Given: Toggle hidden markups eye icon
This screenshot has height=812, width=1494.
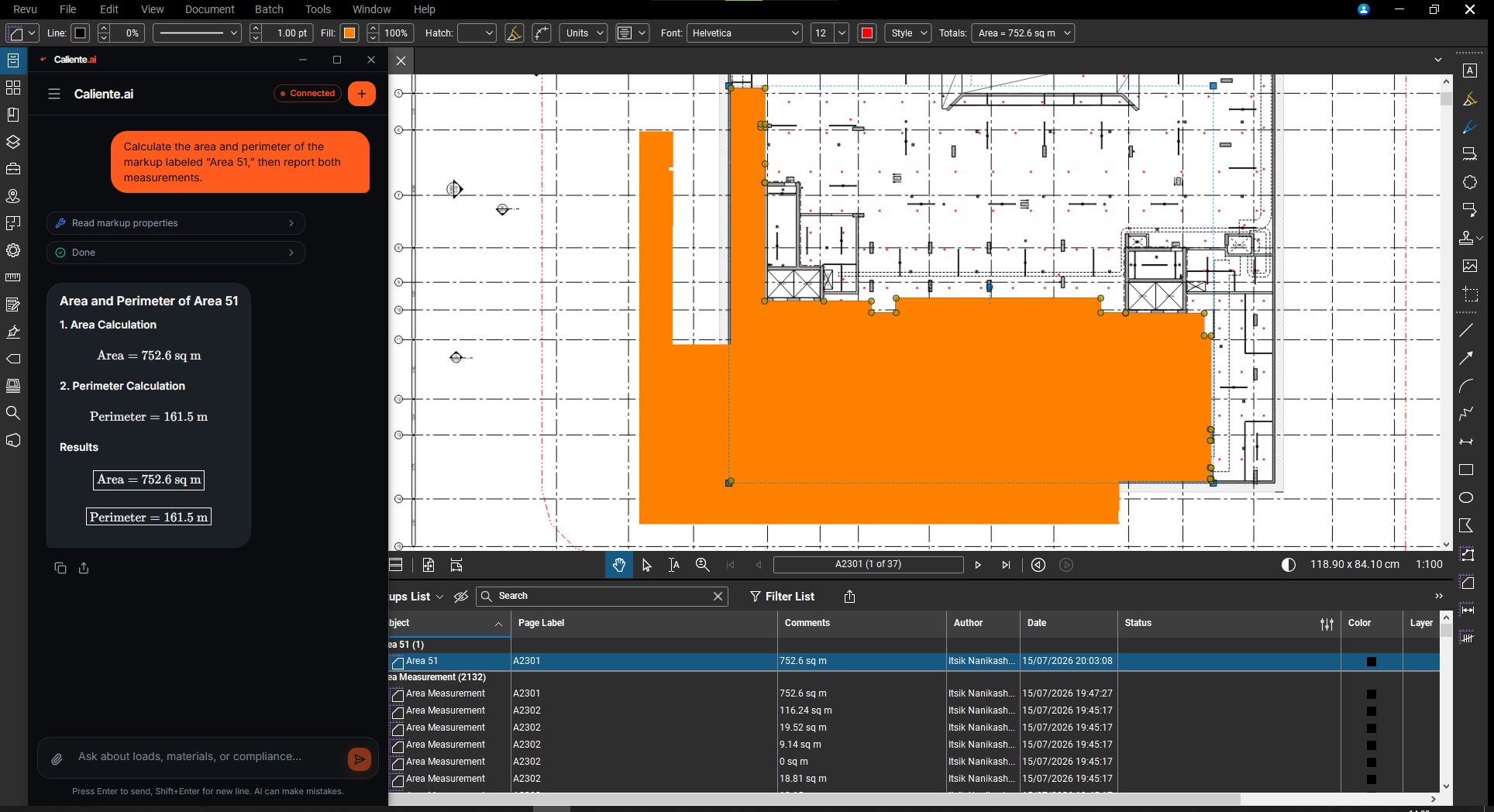Looking at the screenshot, I should (461, 597).
